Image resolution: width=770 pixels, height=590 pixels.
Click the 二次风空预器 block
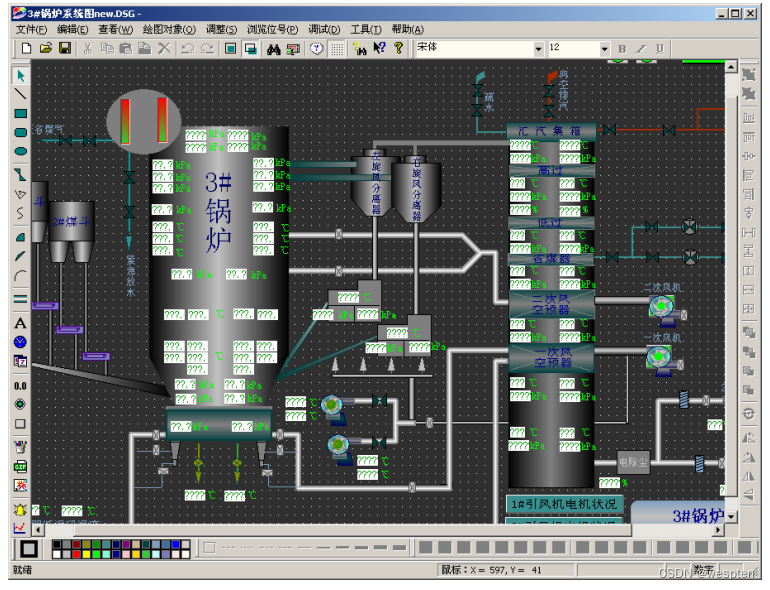tap(551, 305)
